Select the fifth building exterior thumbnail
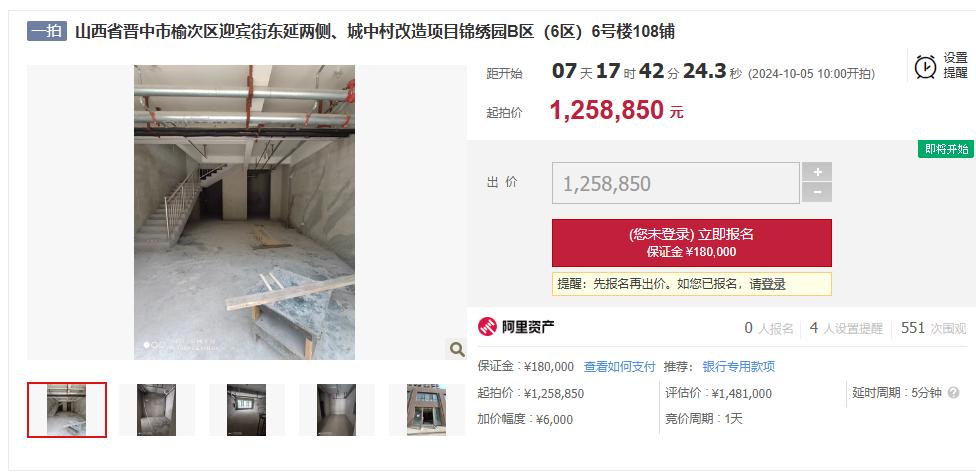 (x=426, y=410)
